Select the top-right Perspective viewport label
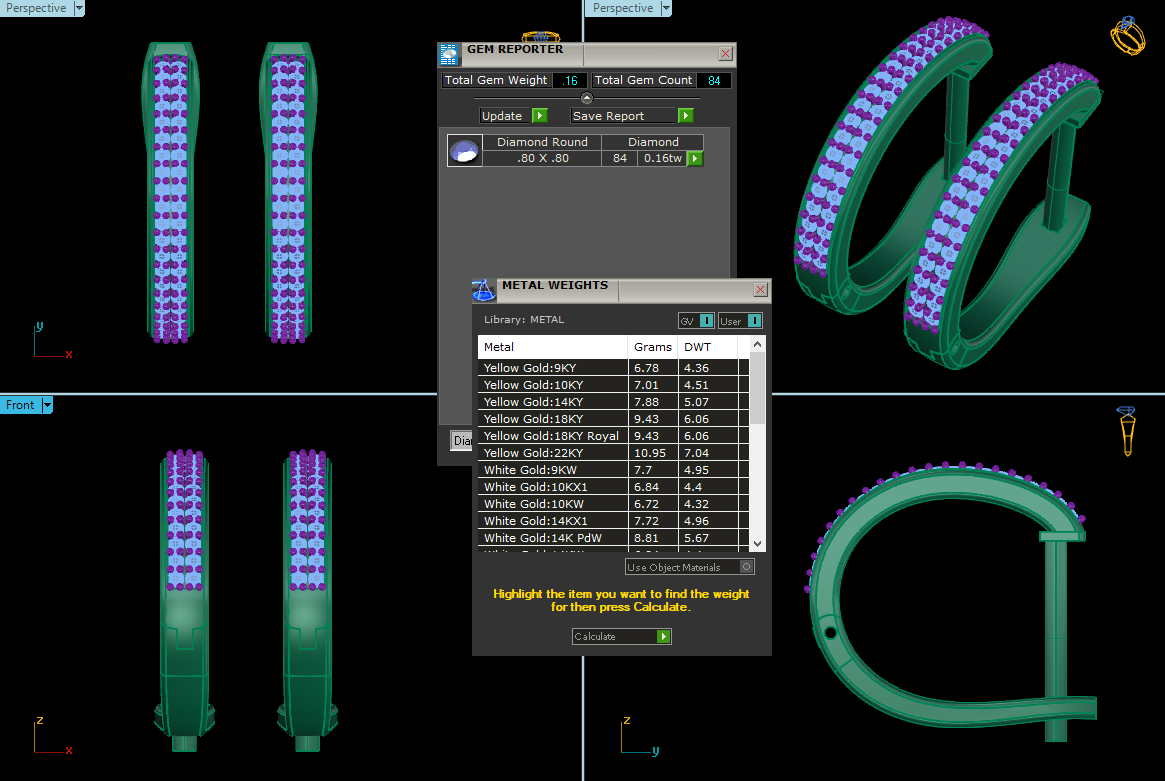Image resolution: width=1165 pixels, height=781 pixels. (623, 8)
